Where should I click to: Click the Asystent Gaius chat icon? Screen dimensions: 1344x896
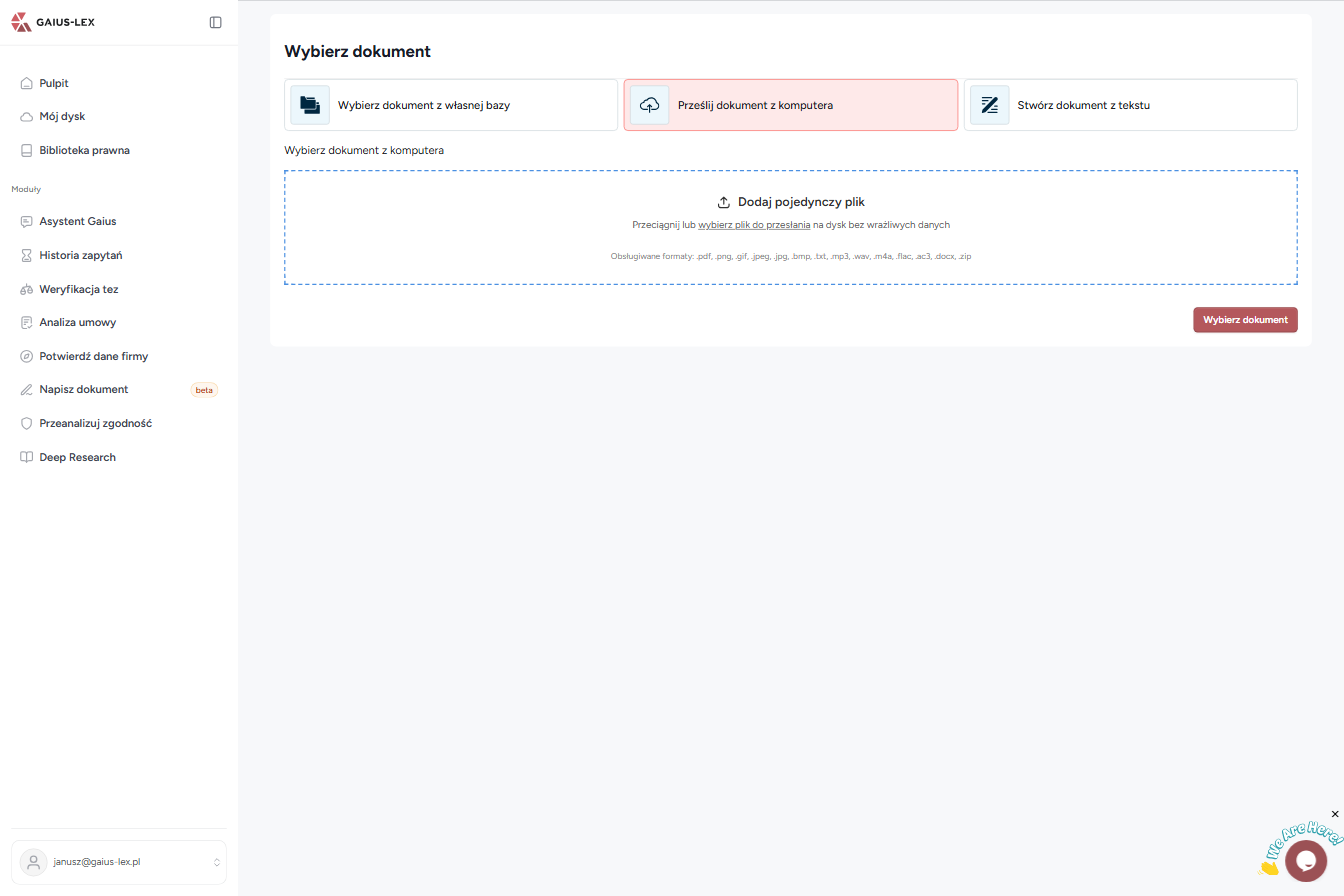[27, 222]
